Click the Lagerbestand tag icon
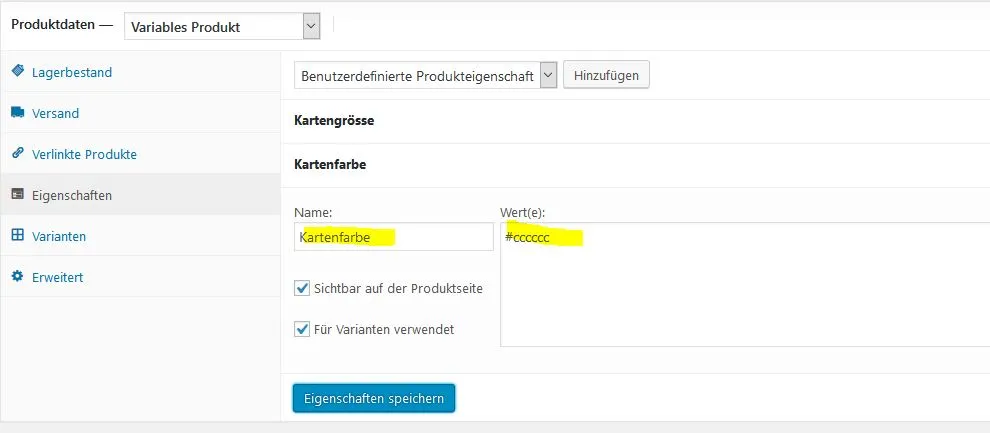Viewport: 990px width, 433px height. [x=18, y=71]
